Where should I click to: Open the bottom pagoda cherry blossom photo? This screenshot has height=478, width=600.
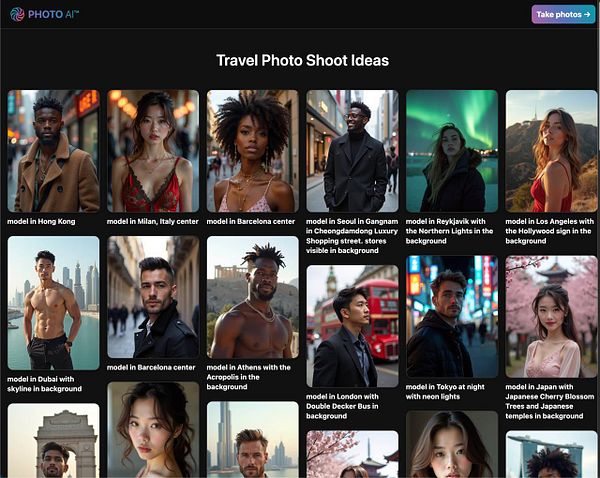352,454
